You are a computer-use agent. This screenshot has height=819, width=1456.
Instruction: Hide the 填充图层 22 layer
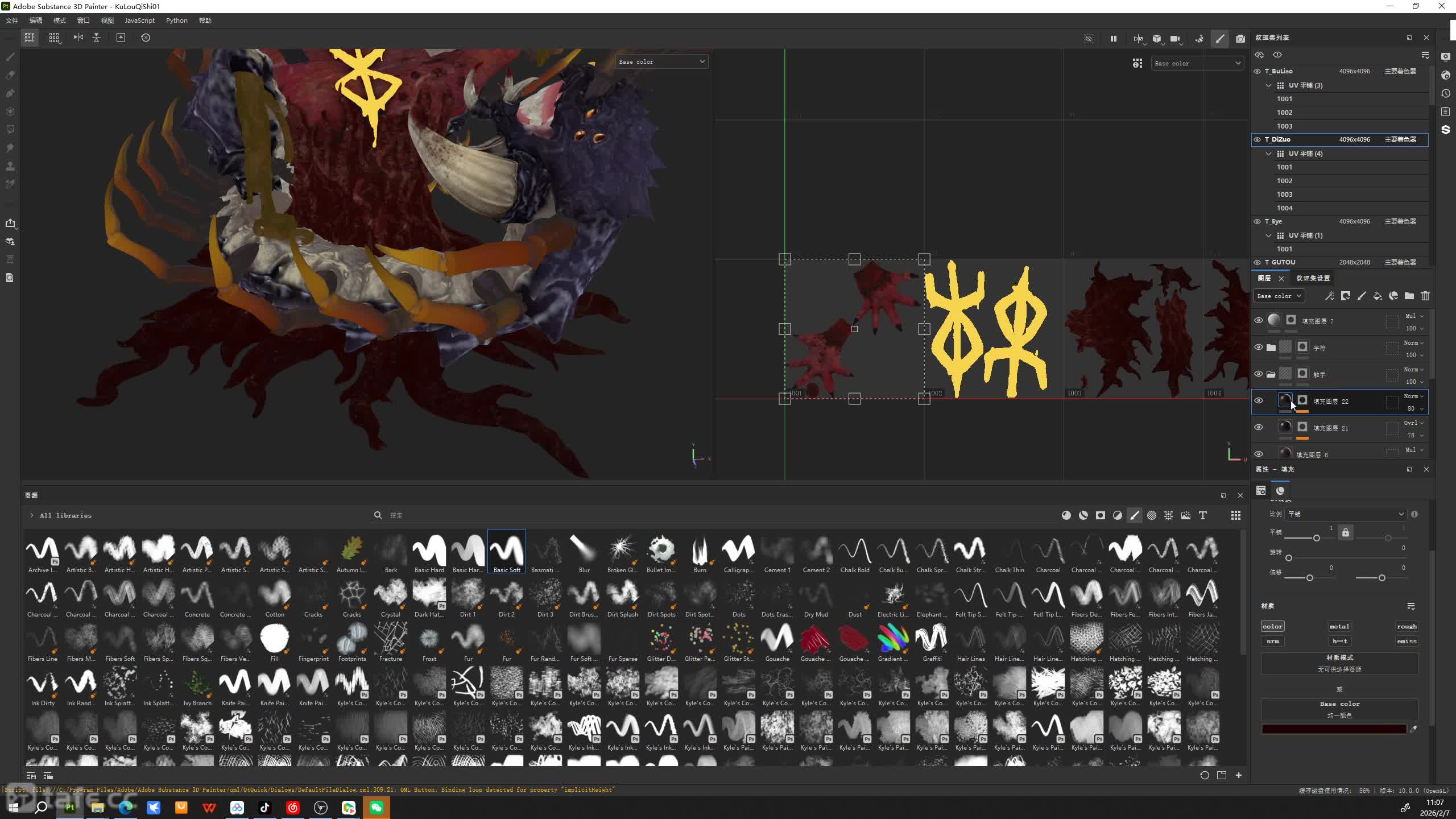point(1259,401)
